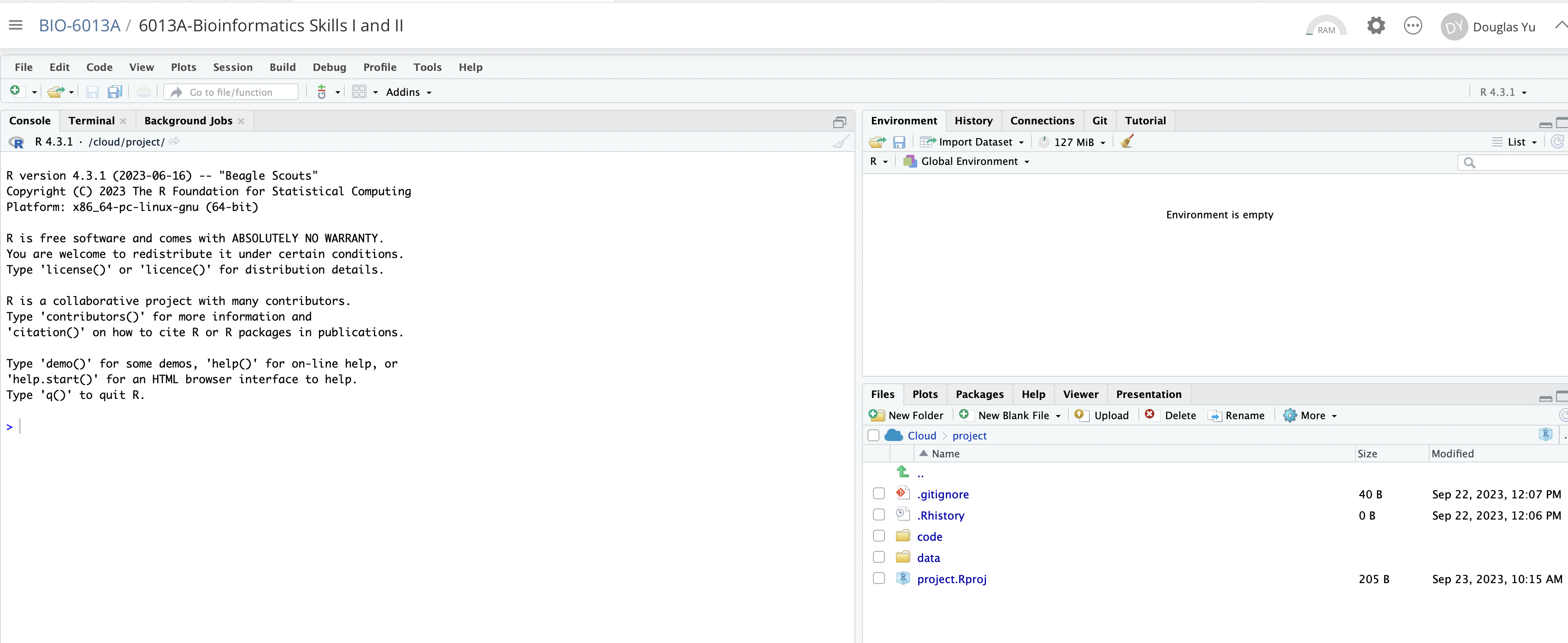Check the project.Rproj checkbox
1568x643 pixels.
[879, 579]
